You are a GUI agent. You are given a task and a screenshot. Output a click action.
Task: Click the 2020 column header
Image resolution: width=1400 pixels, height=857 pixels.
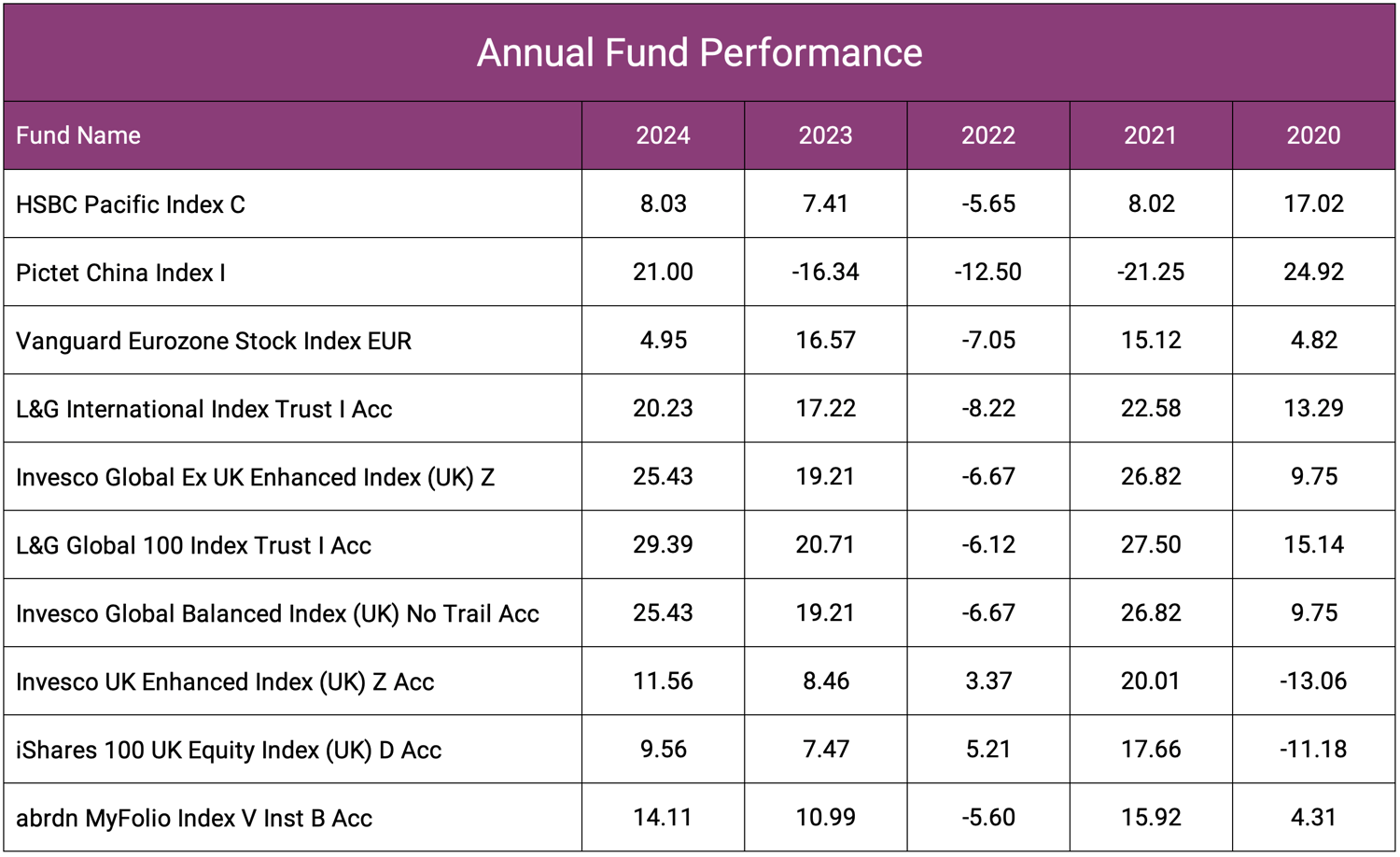(x=1313, y=135)
